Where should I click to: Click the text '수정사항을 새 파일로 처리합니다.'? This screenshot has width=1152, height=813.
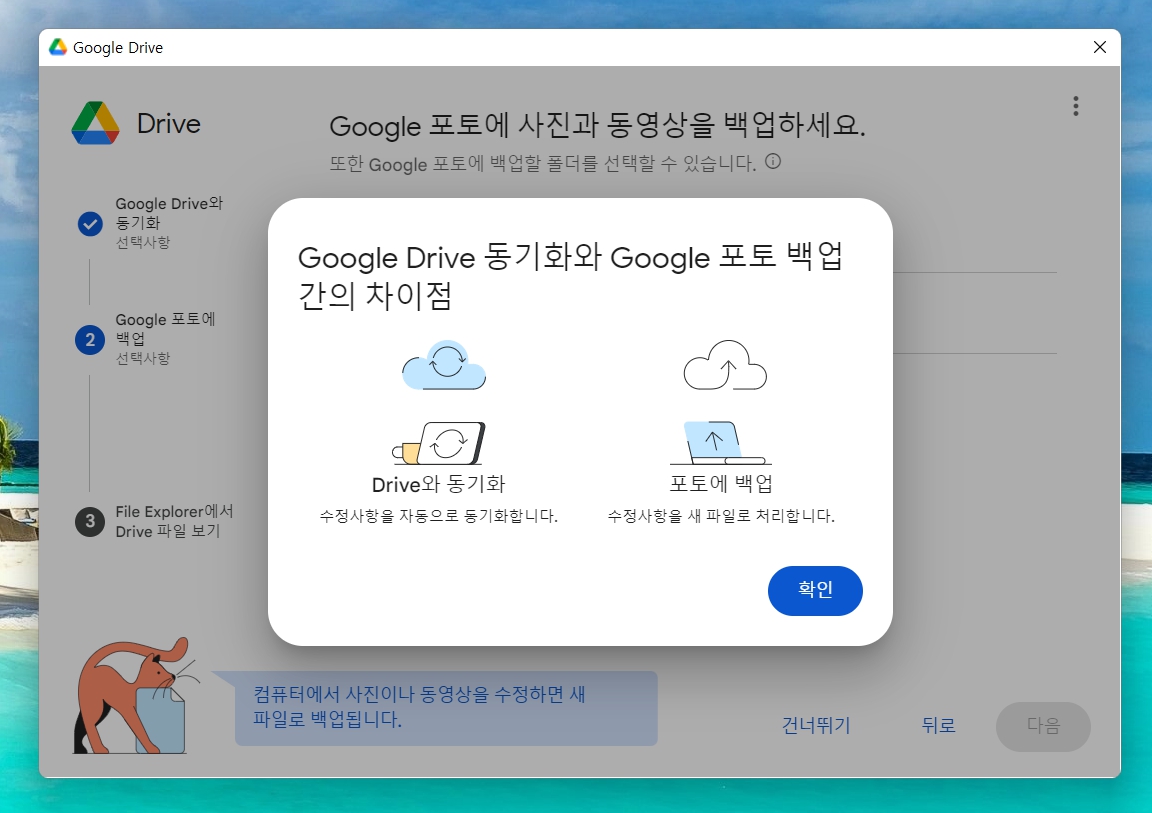point(721,516)
